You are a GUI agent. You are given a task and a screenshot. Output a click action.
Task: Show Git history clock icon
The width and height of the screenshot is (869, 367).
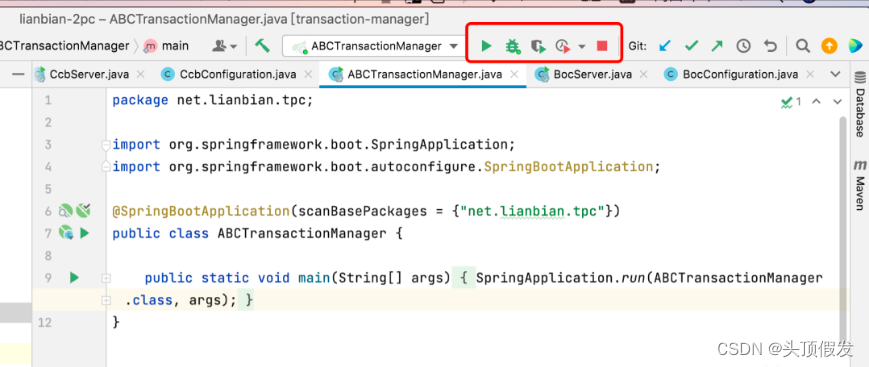click(x=743, y=46)
